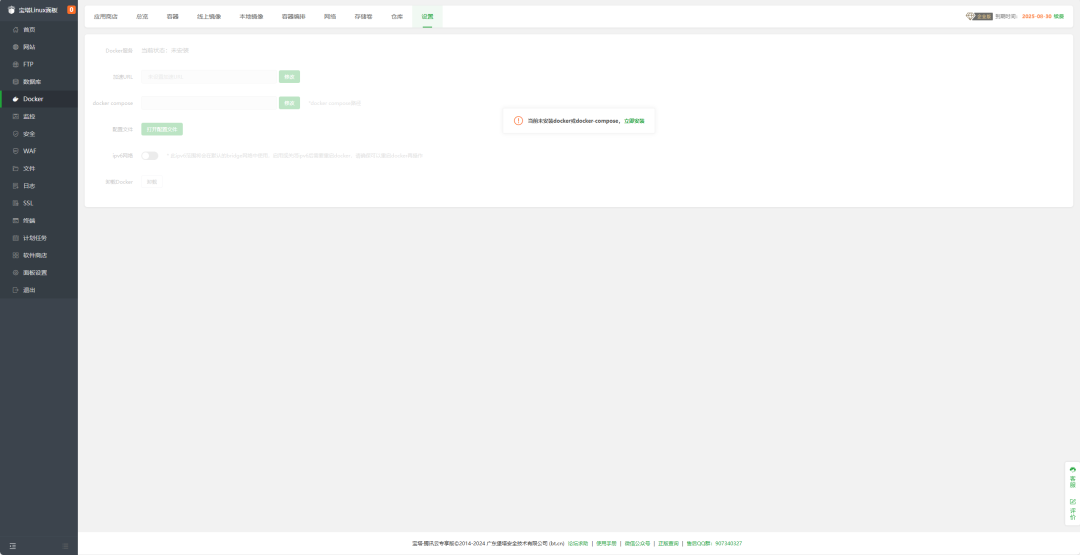Viewport: 1080px width, 555px height.
Task: Open the WAF icon in sidebar
Action: [x=16, y=151]
